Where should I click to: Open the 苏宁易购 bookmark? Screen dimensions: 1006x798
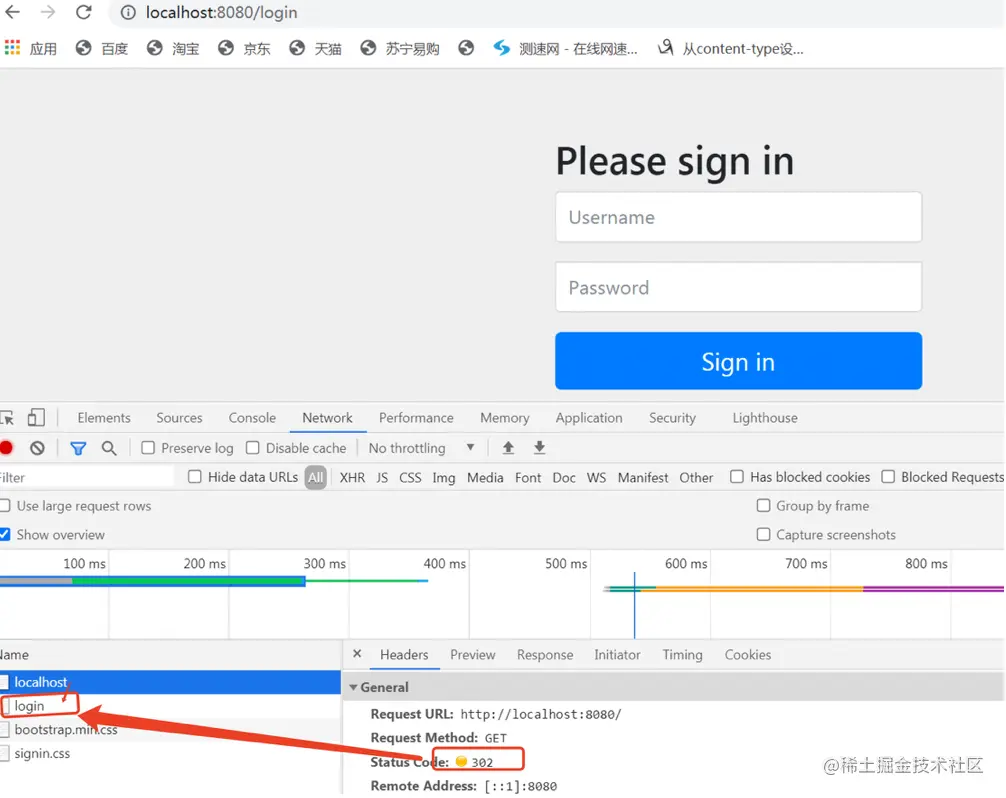pos(400,48)
